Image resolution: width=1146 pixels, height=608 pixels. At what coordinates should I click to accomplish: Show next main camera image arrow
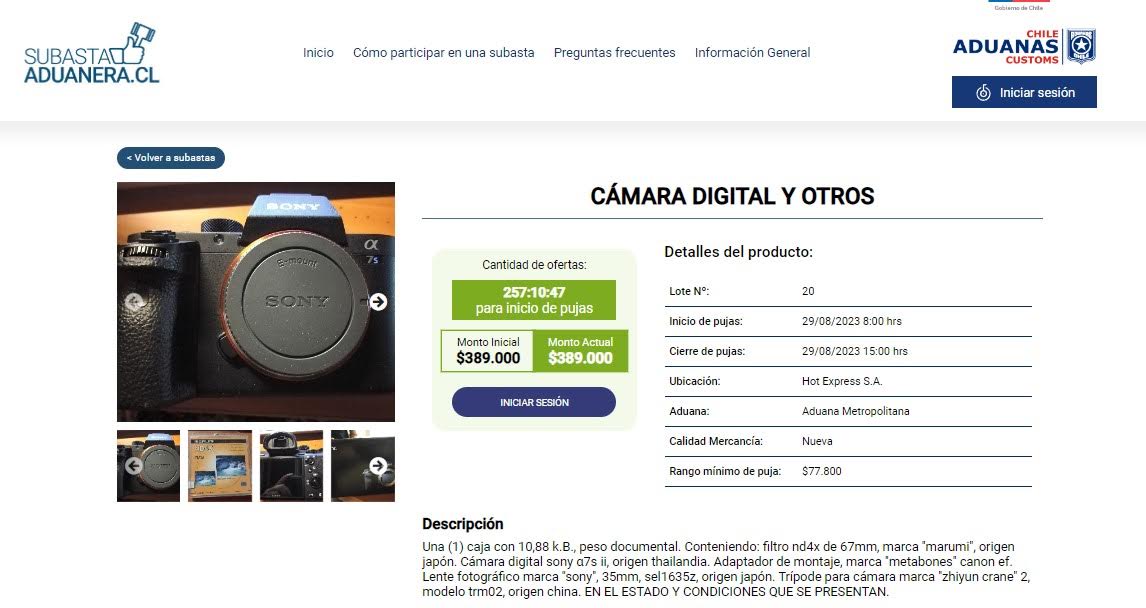[x=378, y=301]
